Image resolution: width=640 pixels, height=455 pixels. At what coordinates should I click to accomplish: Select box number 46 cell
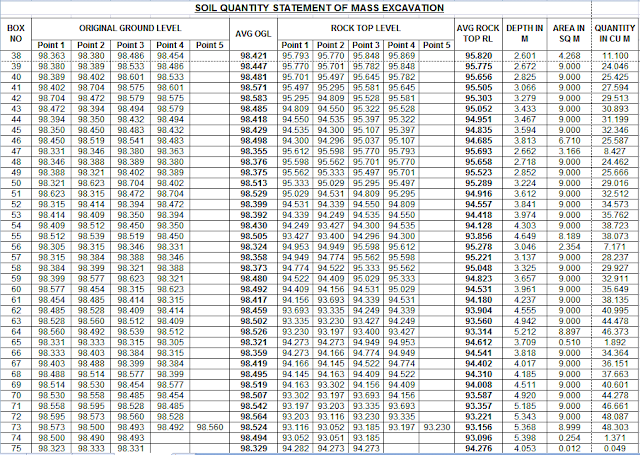click(16, 141)
